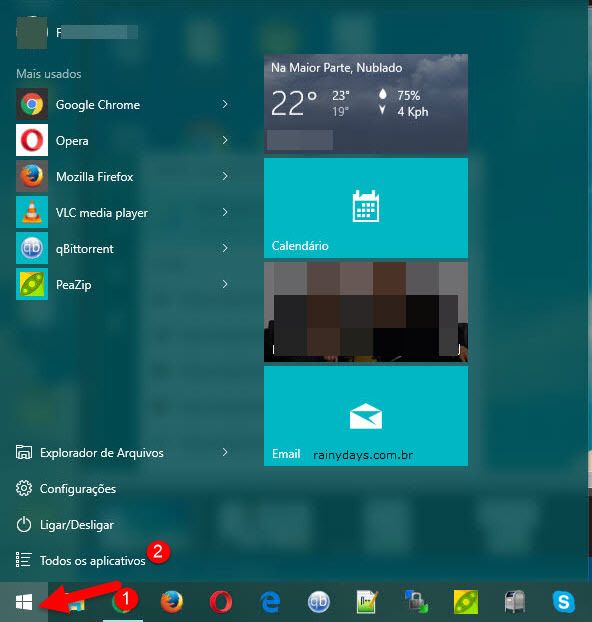Screen dimensions: 592x622
Task: Click the calendar icon on Calendário tile
Action: tap(365, 206)
